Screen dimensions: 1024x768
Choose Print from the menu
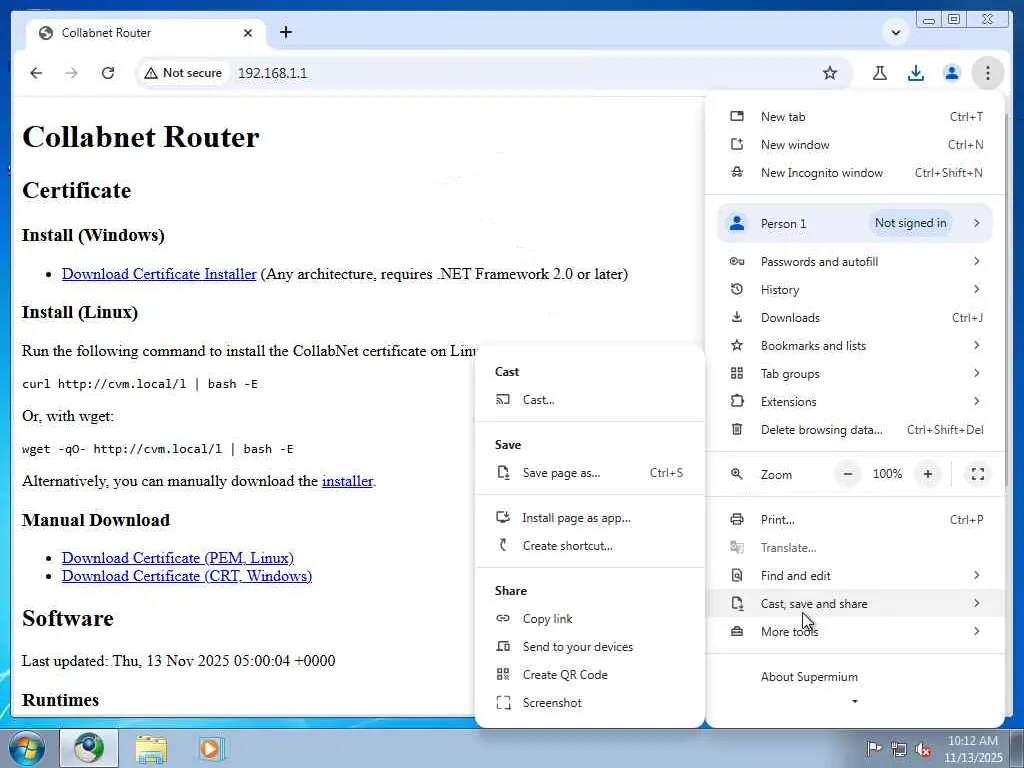coord(856,520)
